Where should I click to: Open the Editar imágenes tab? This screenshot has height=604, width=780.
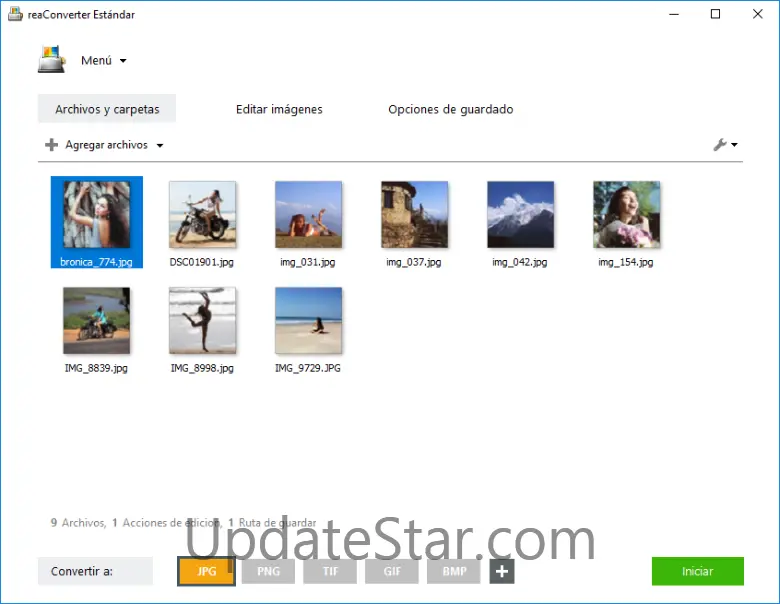279,109
